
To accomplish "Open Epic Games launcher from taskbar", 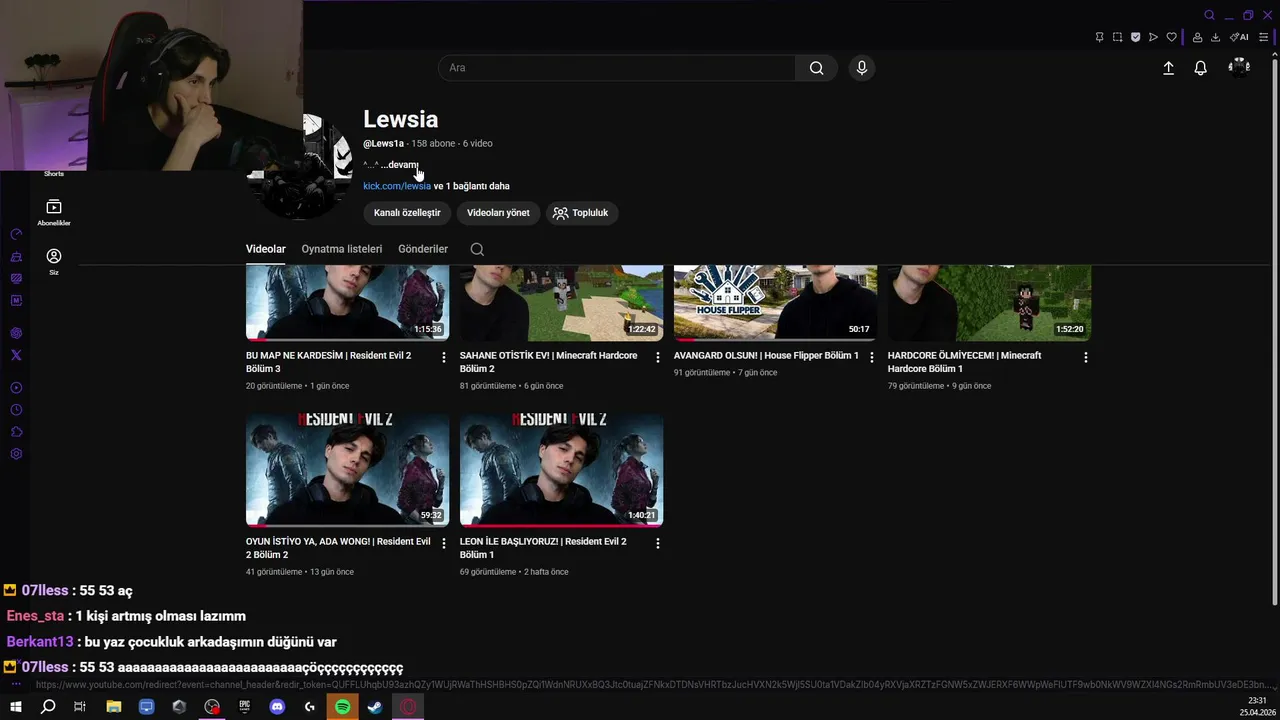I will (244, 707).
